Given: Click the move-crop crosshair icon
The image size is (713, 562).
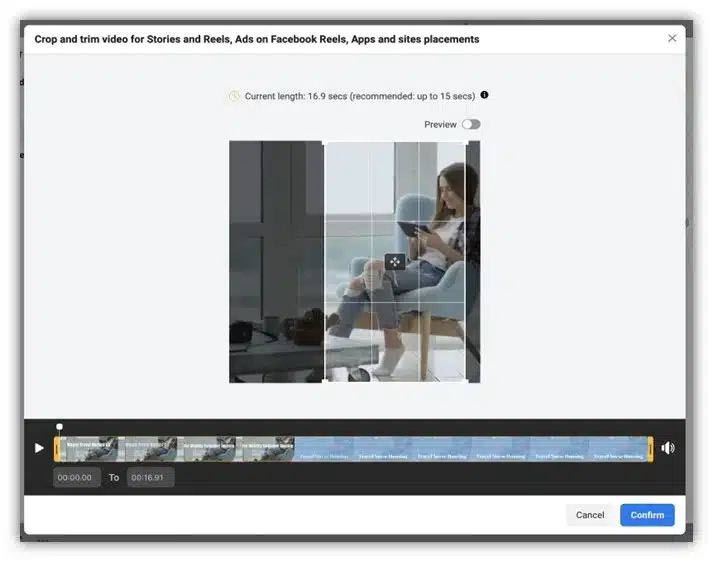Looking at the screenshot, I should coord(395,262).
